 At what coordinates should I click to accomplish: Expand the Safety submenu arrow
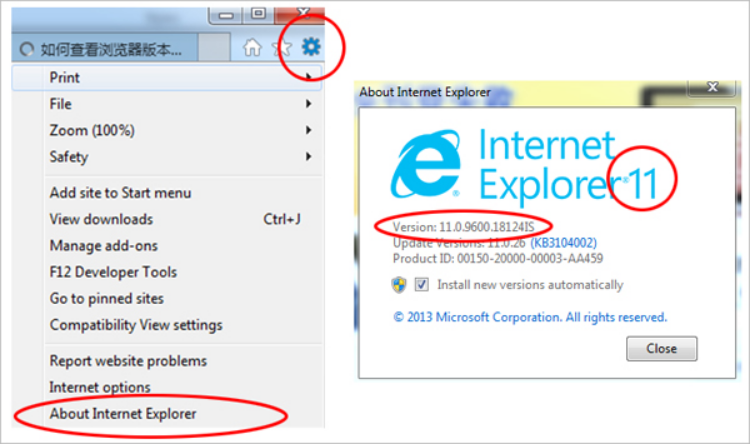pyautogui.click(x=309, y=156)
